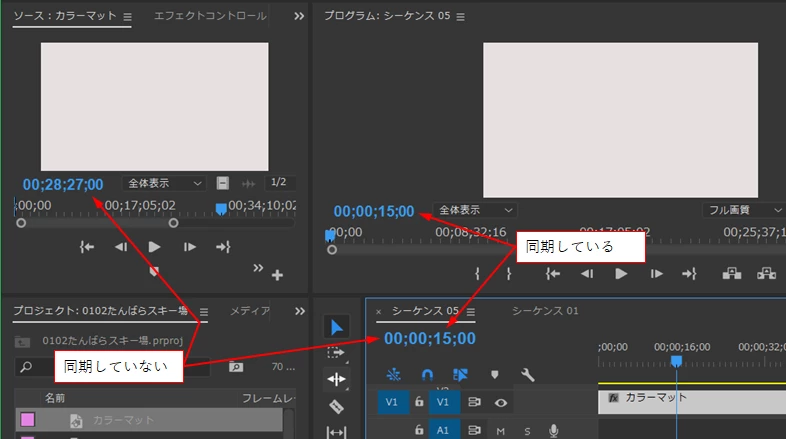
Task: Switch to エフェクトコントロール tab
Action: click(x=210, y=16)
